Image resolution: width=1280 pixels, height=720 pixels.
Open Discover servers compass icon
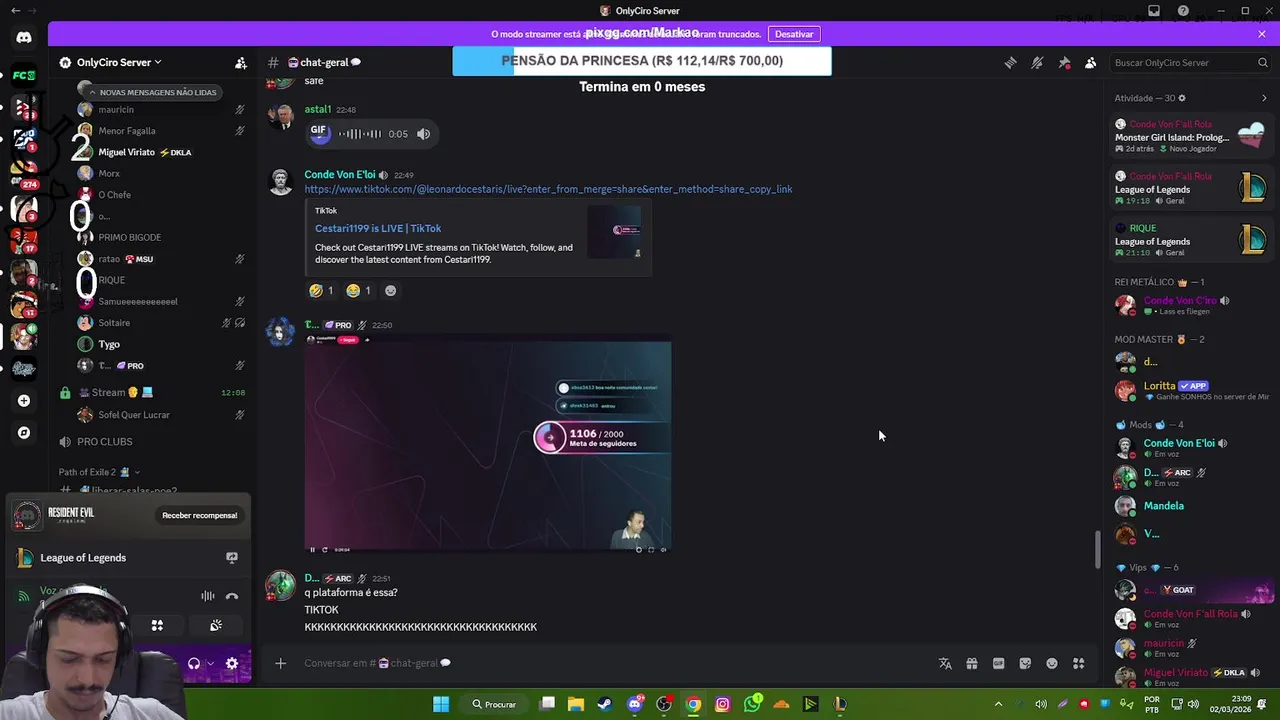tap(24, 433)
